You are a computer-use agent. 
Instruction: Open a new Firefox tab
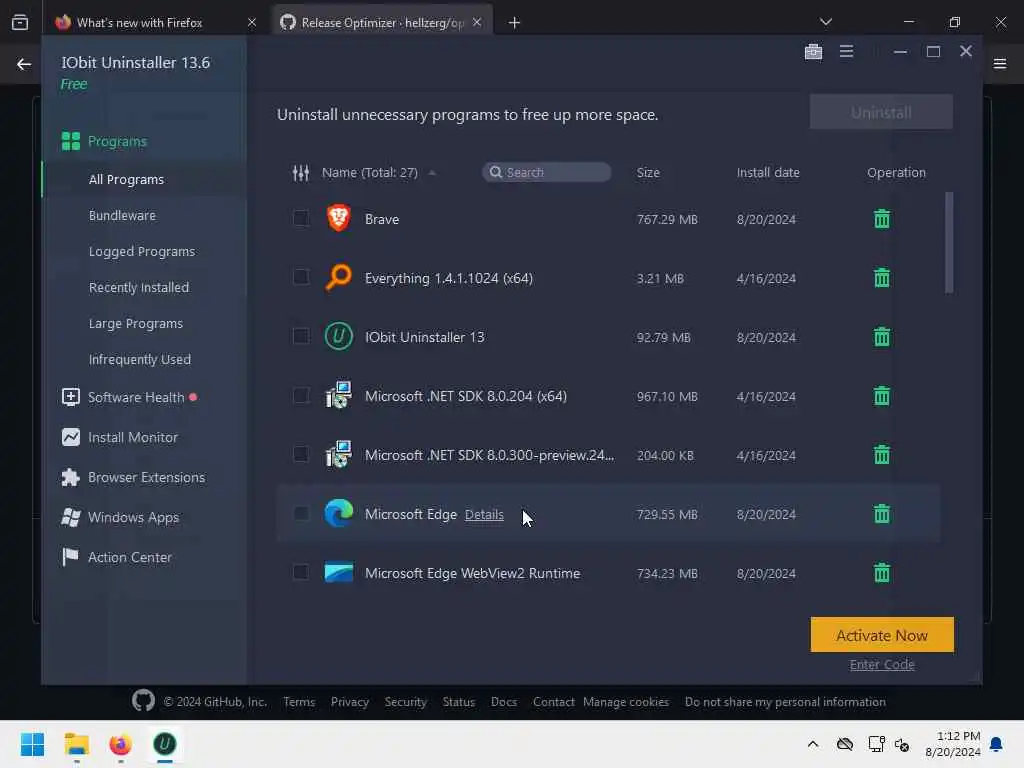point(514,23)
